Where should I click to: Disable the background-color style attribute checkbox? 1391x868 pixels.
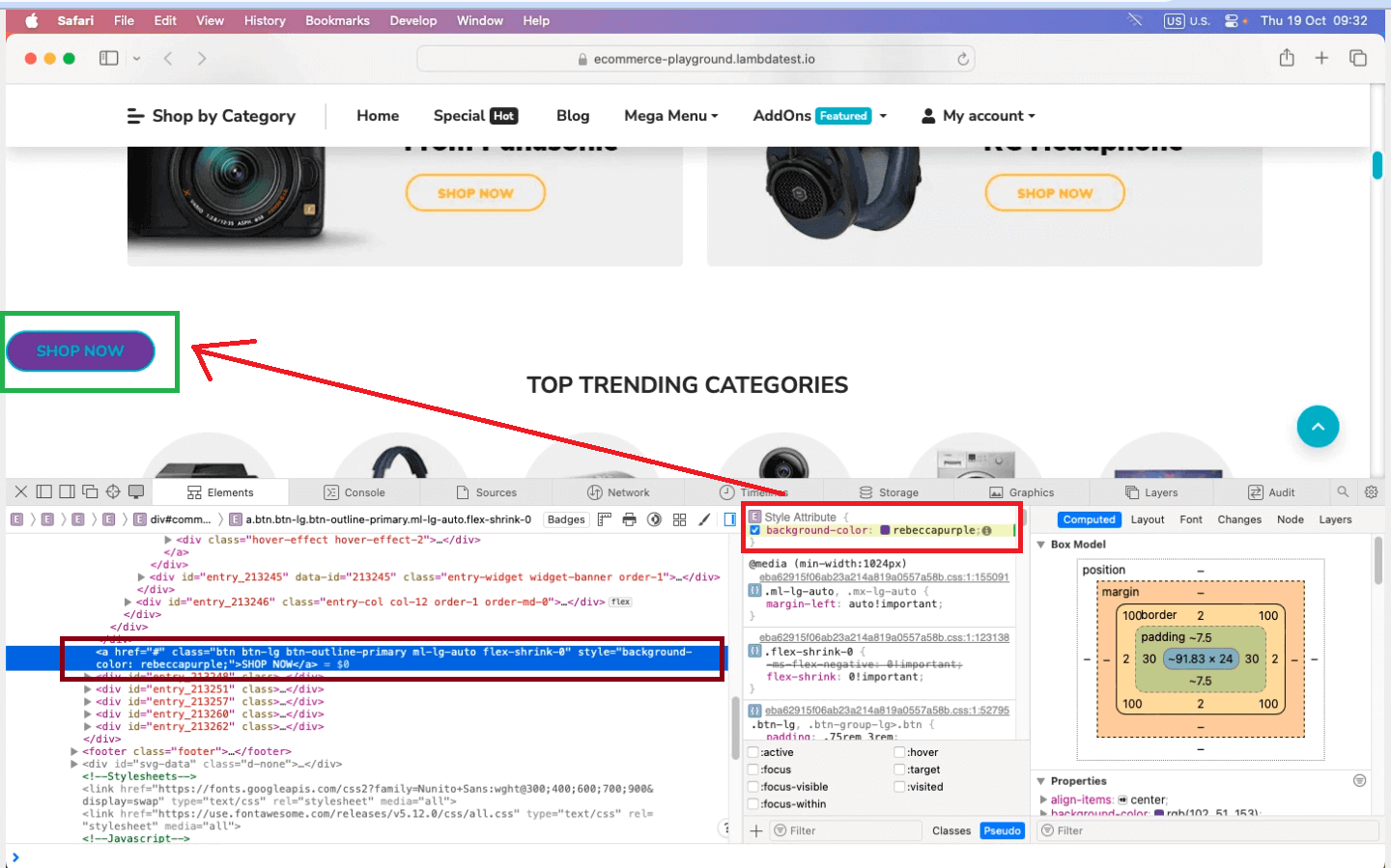[754, 529]
